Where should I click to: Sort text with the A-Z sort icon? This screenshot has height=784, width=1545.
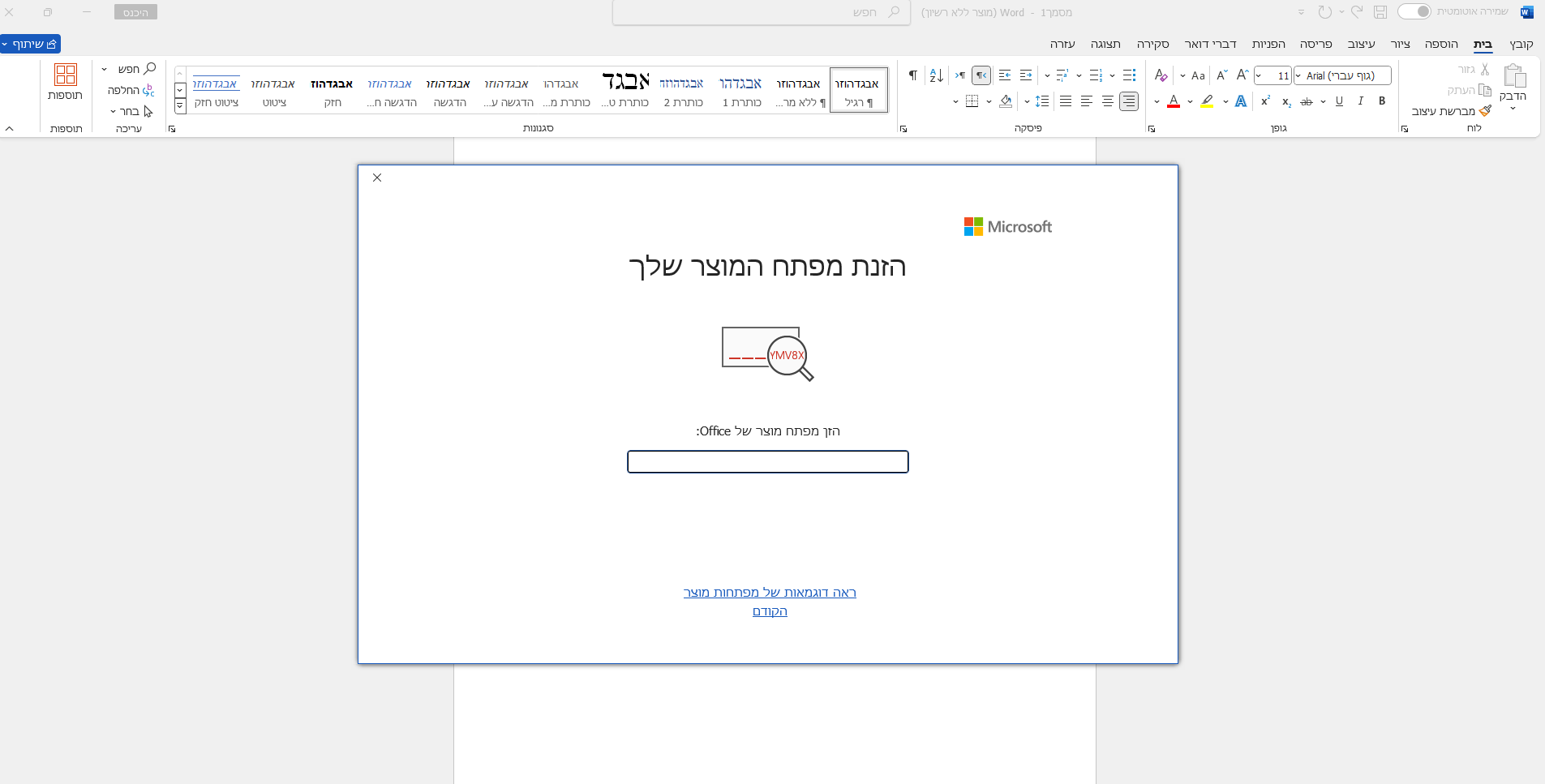click(937, 75)
